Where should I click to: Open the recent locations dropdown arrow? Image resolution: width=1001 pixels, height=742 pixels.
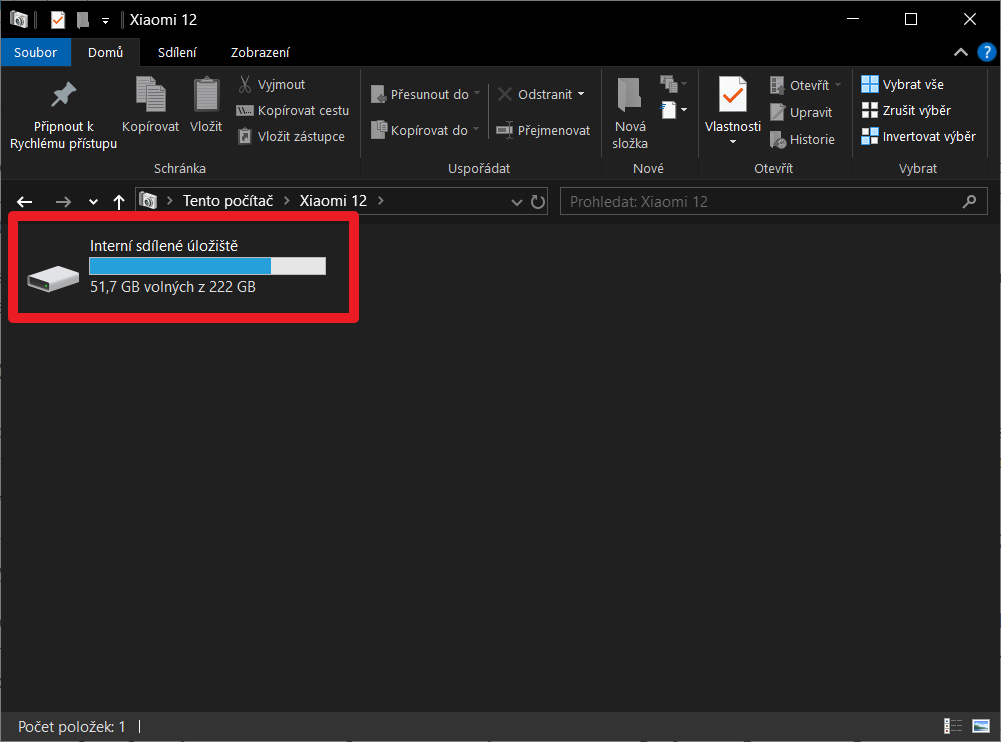(x=93, y=202)
